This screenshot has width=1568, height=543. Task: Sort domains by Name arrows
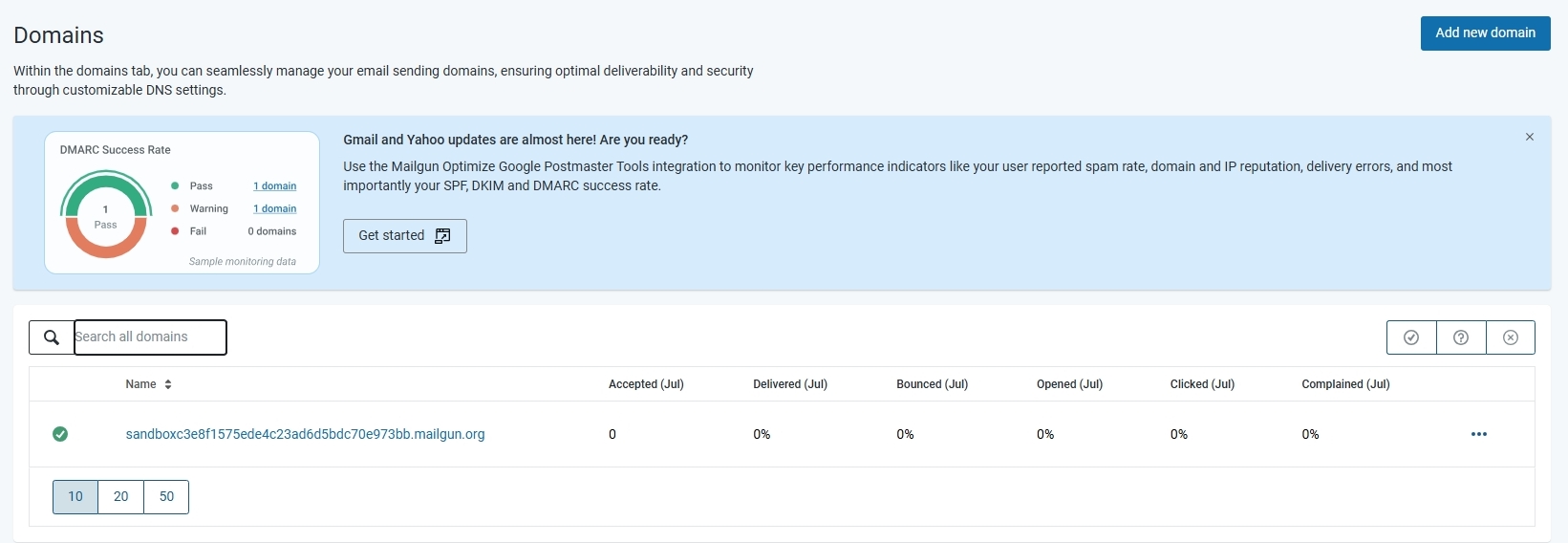pyautogui.click(x=168, y=384)
